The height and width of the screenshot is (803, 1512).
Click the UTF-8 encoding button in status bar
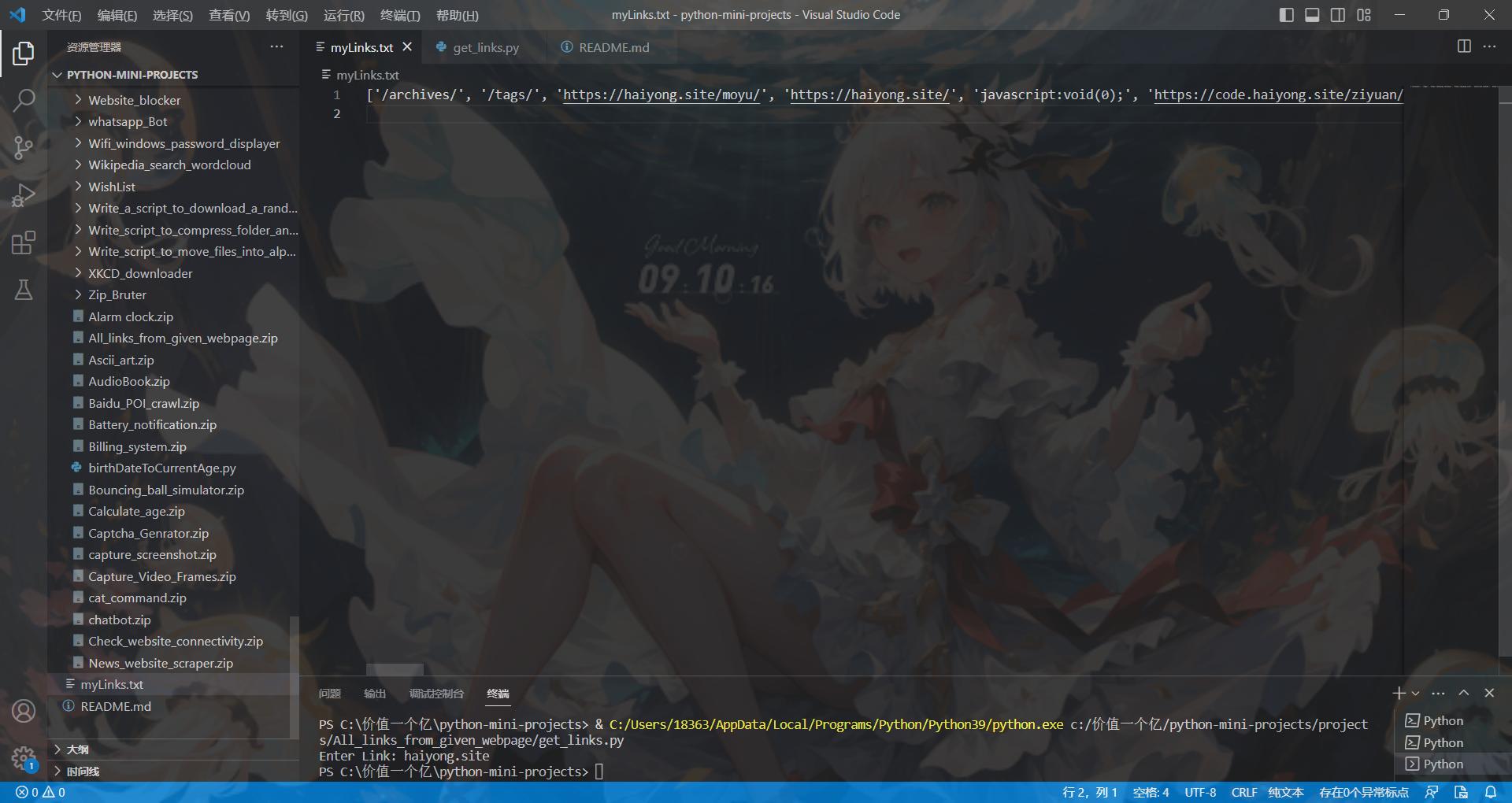point(1200,793)
